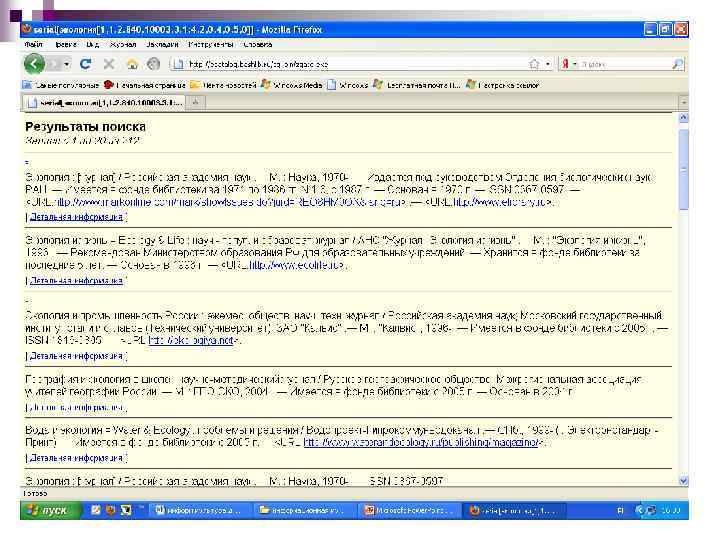
Task: Click the network tray icon
Action: tap(651, 510)
